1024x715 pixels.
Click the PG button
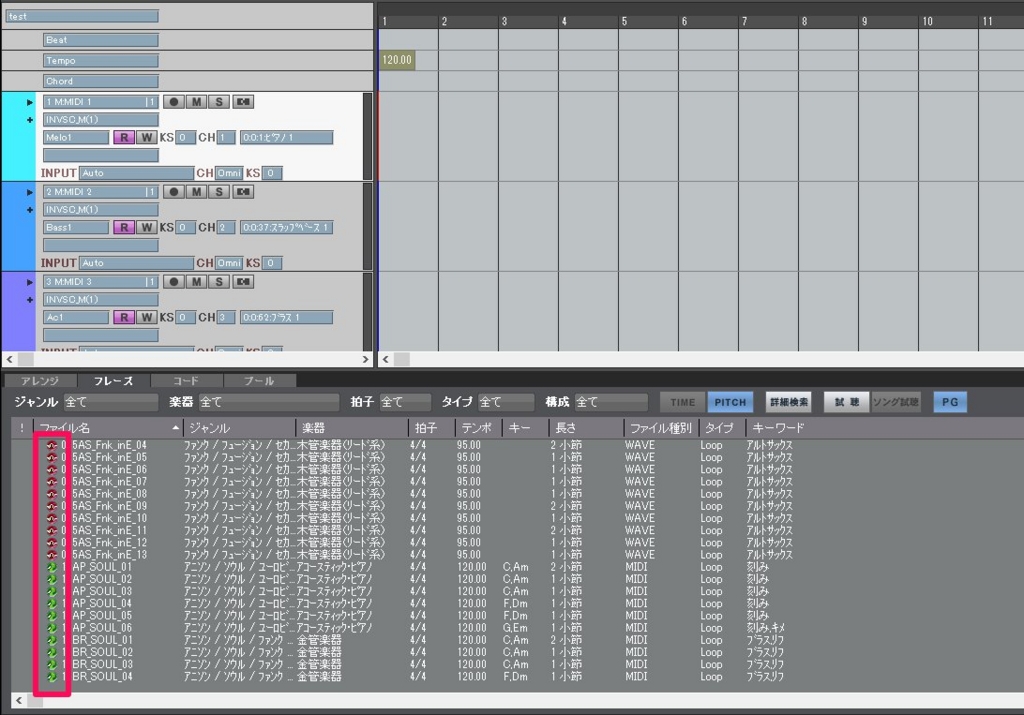coord(950,402)
